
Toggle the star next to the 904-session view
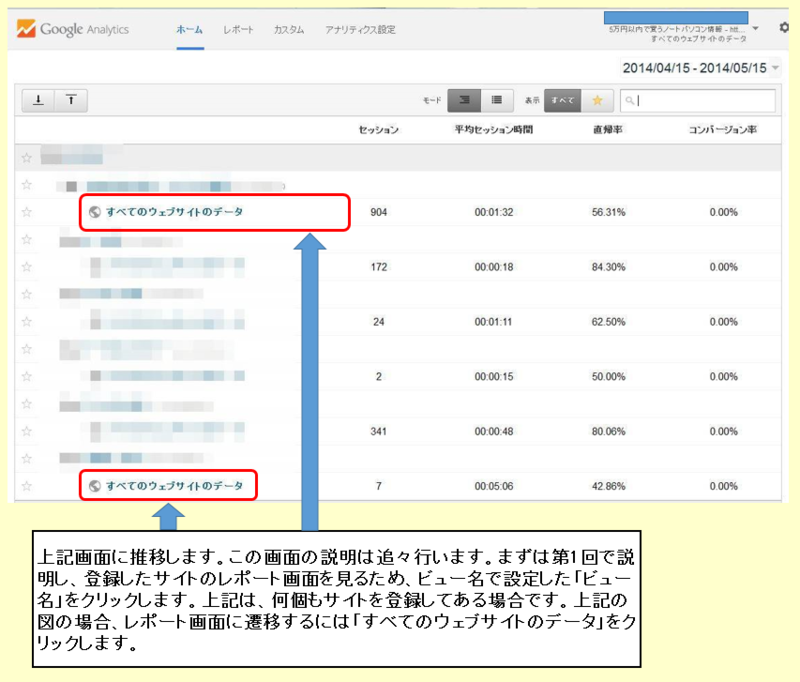tap(29, 212)
